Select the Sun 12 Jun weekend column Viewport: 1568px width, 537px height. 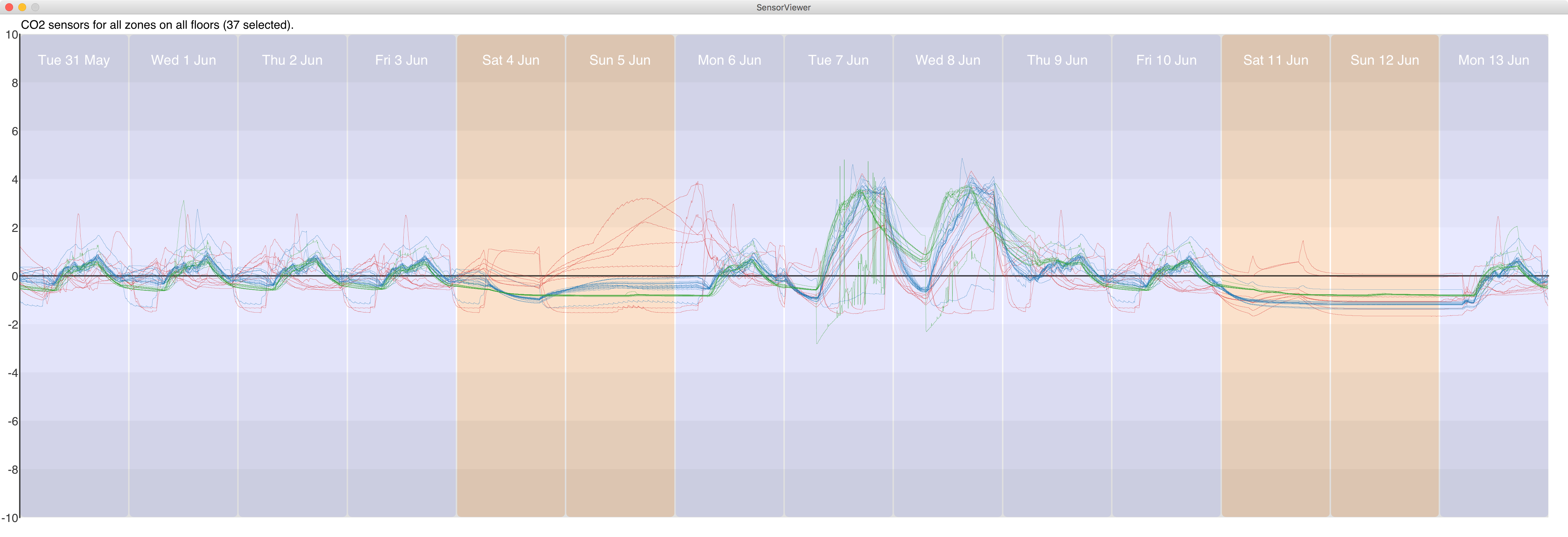click(1385, 275)
